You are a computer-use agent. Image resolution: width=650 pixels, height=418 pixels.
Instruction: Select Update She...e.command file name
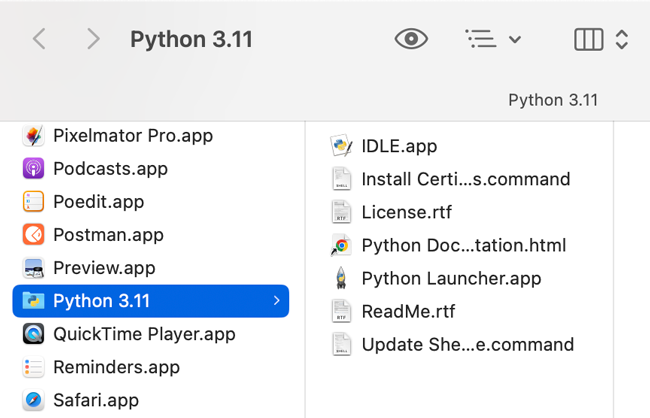pos(468,345)
